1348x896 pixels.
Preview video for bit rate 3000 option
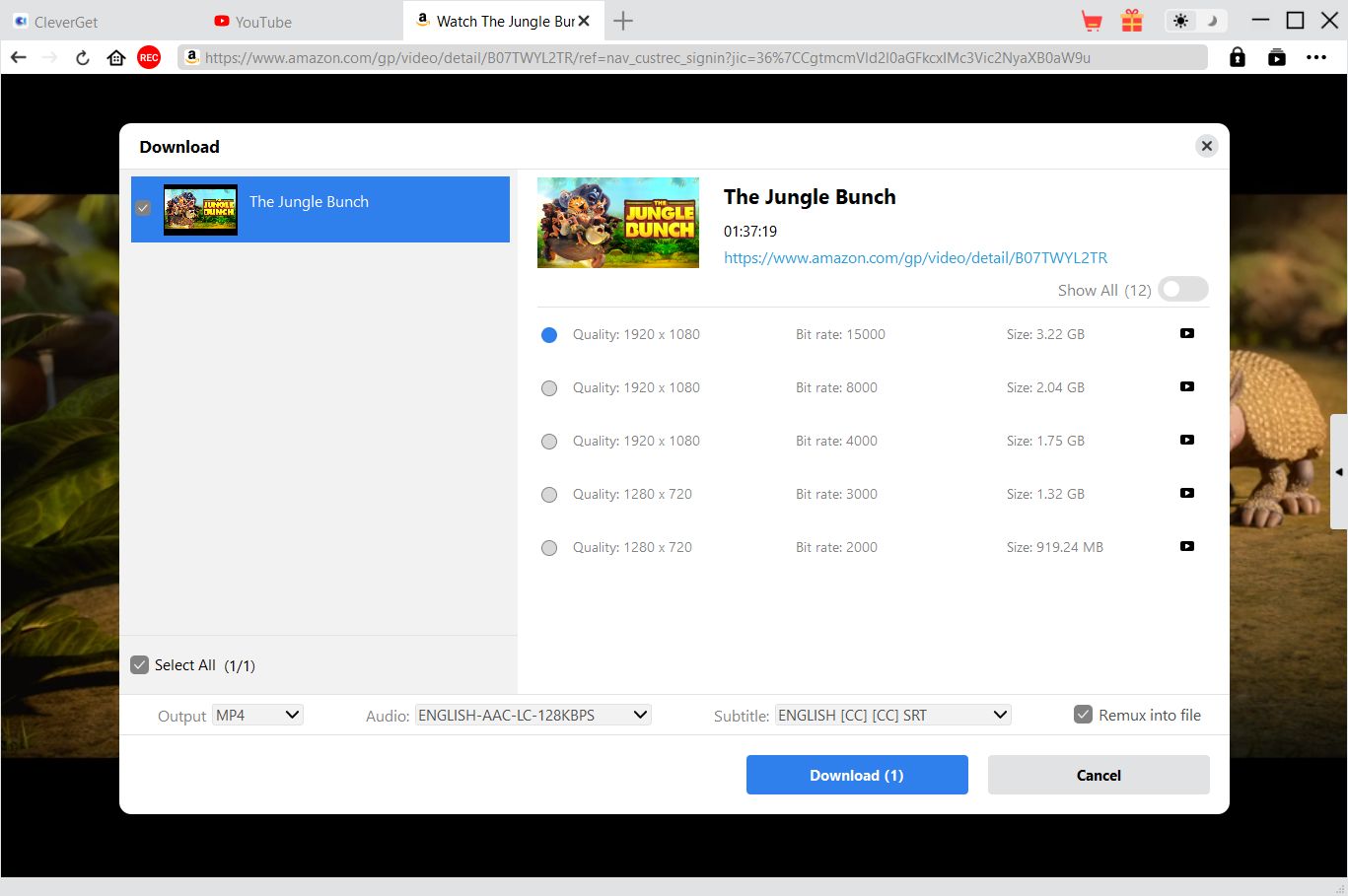[1187, 493]
